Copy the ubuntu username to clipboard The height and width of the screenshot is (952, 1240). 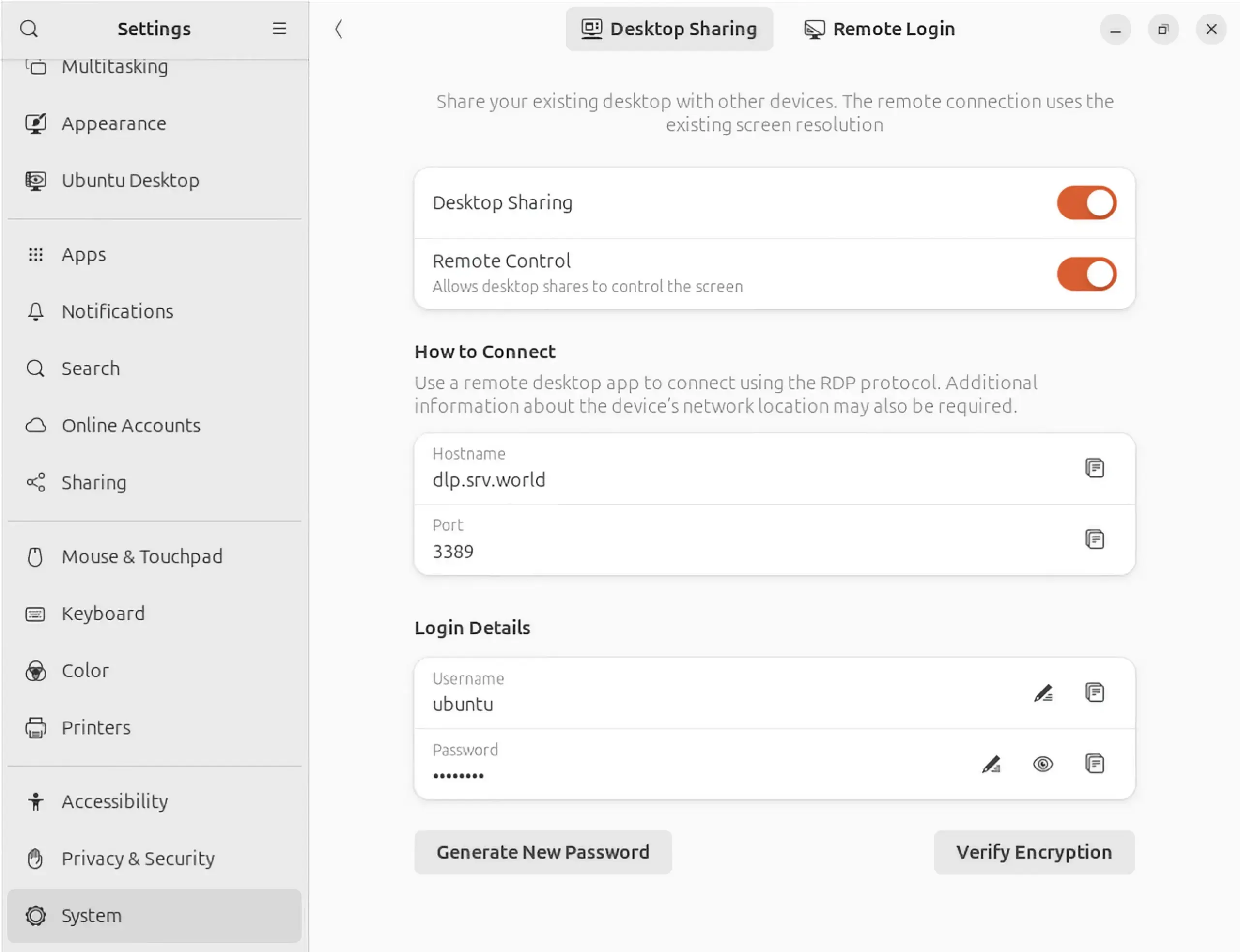coord(1094,692)
